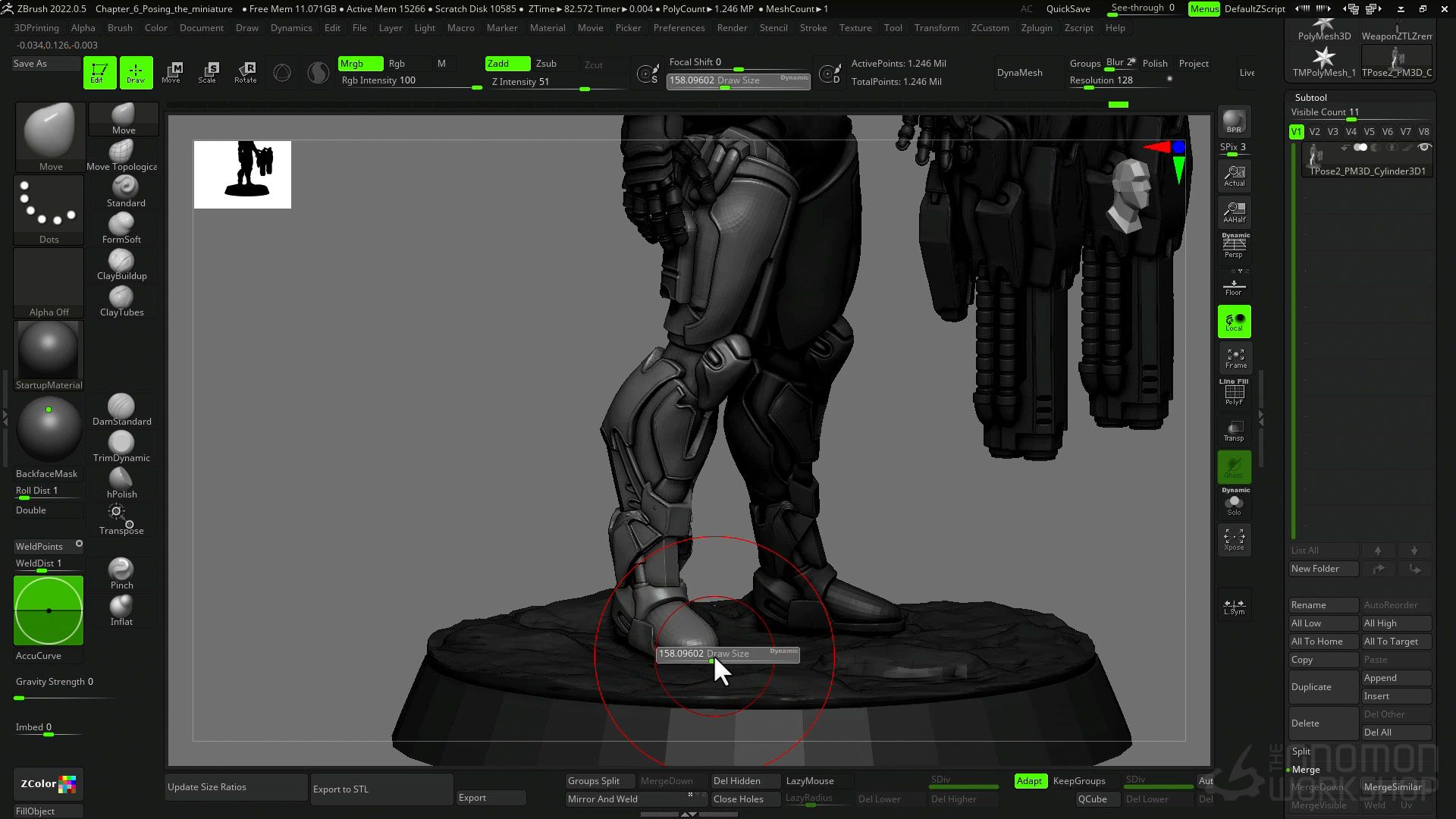This screenshot has height=819, width=1456.
Task: Open the Zplugin menu
Action: pos(1036,28)
